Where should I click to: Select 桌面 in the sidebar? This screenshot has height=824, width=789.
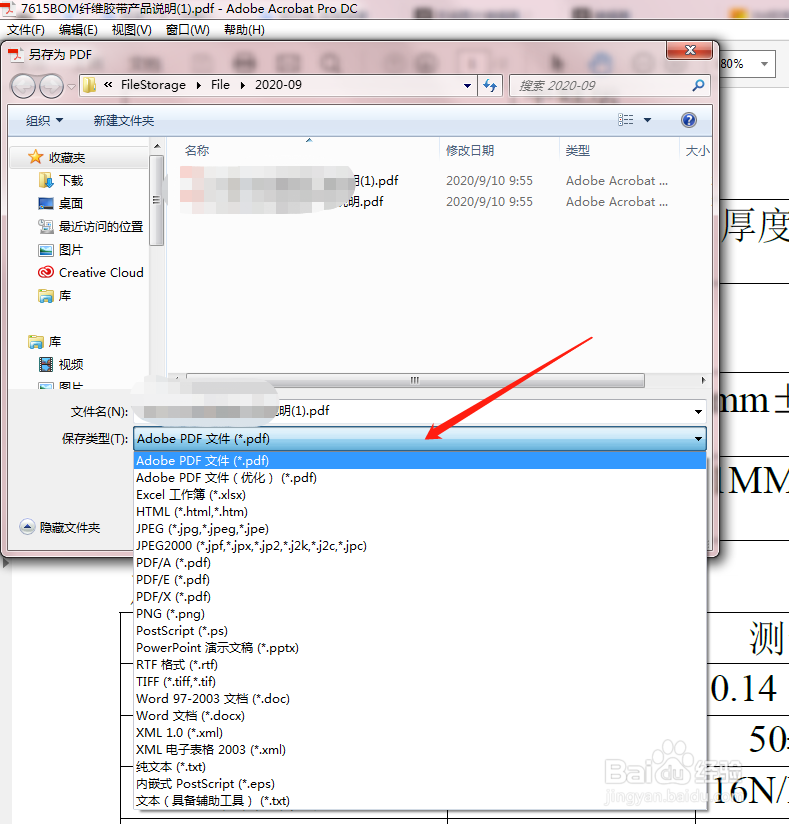pyautogui.click(x=61, y=203)
